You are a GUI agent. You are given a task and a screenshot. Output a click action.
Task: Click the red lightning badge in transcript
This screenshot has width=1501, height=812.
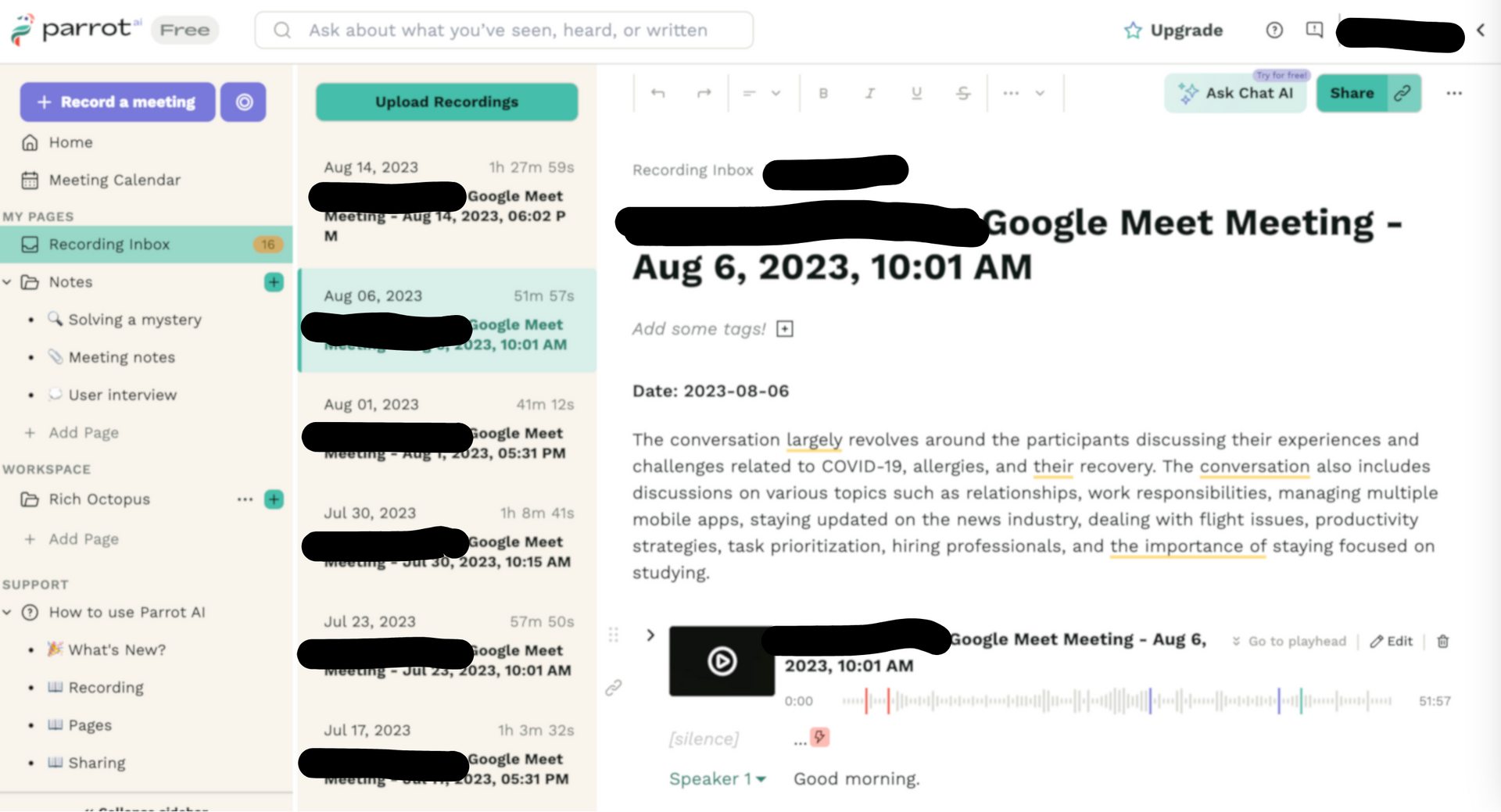(819, 737)
